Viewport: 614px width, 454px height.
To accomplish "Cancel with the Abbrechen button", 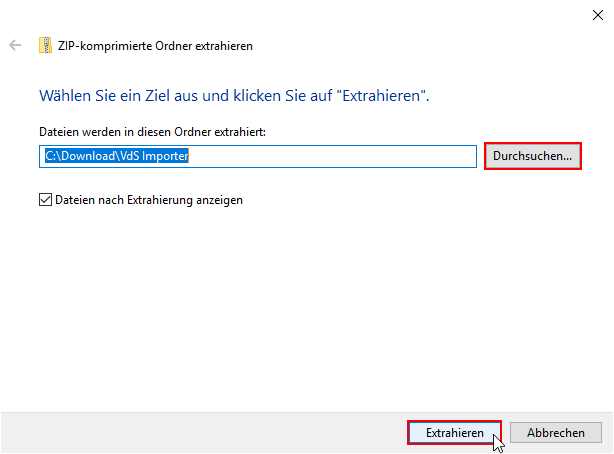I will pyautogui.click(x=556, y=432).
